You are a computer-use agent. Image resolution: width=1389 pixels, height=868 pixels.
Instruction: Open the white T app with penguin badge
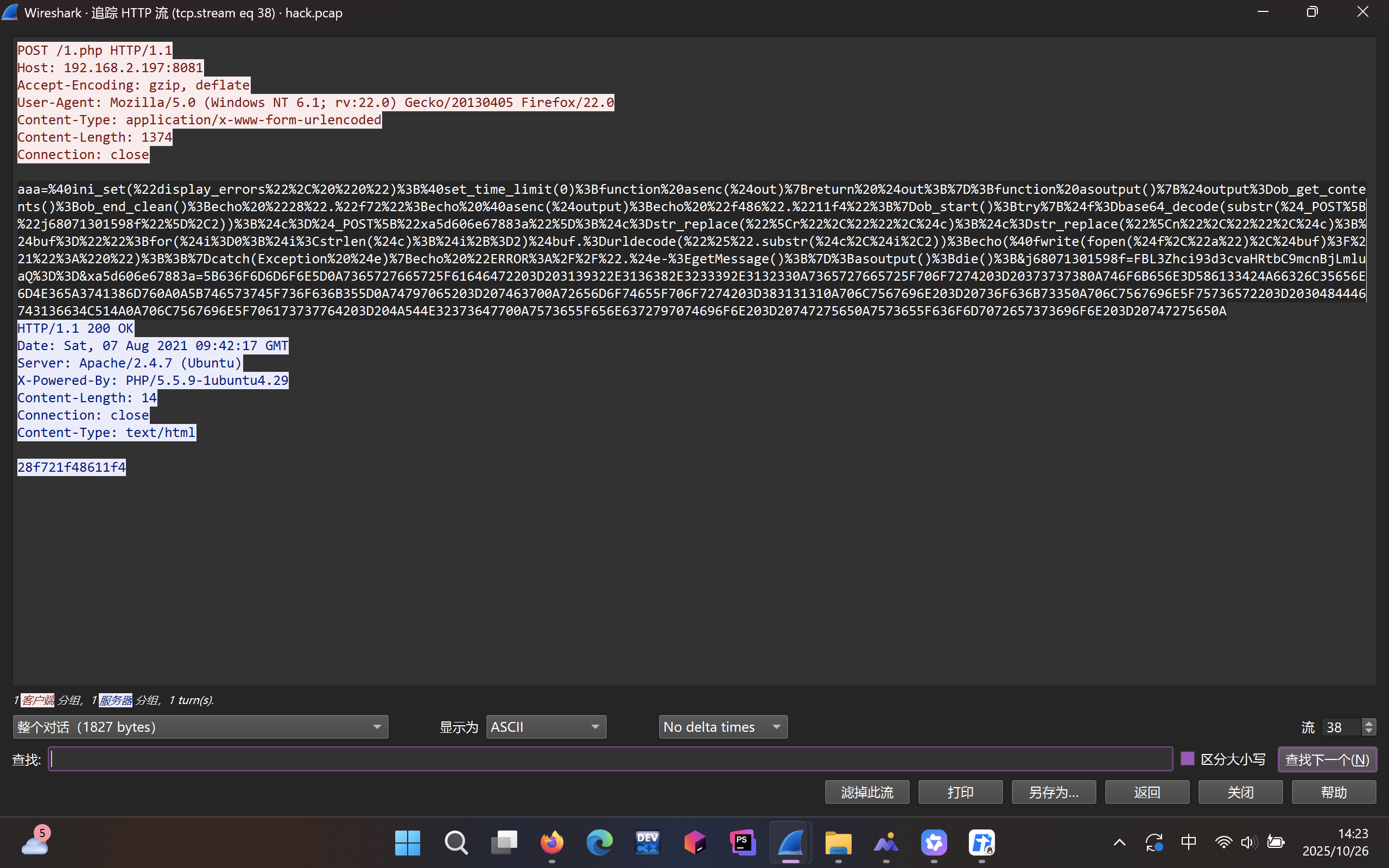[982, 842]
